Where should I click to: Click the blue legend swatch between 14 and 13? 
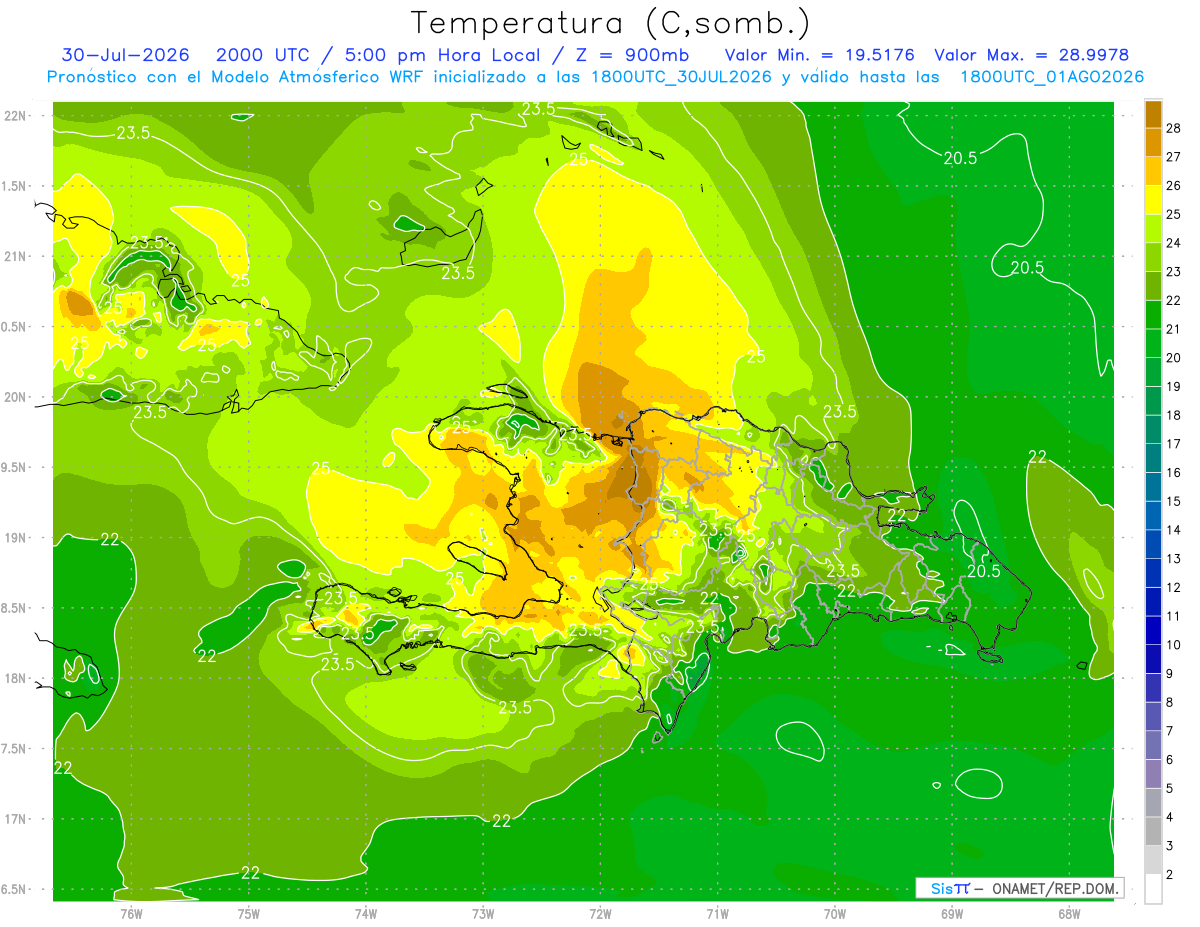coord(1153,544)
